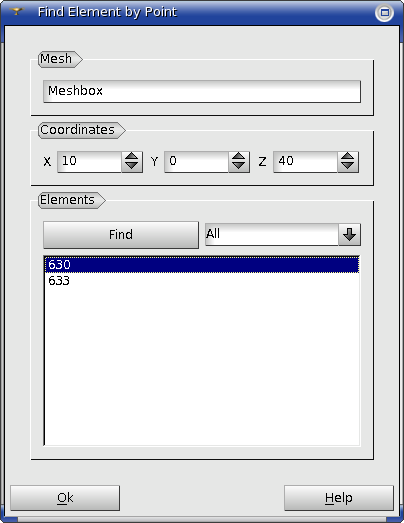Click the Y coordinate input field
Screen dimensions: 404x523
pyautogui.click(x=196, y=162)
